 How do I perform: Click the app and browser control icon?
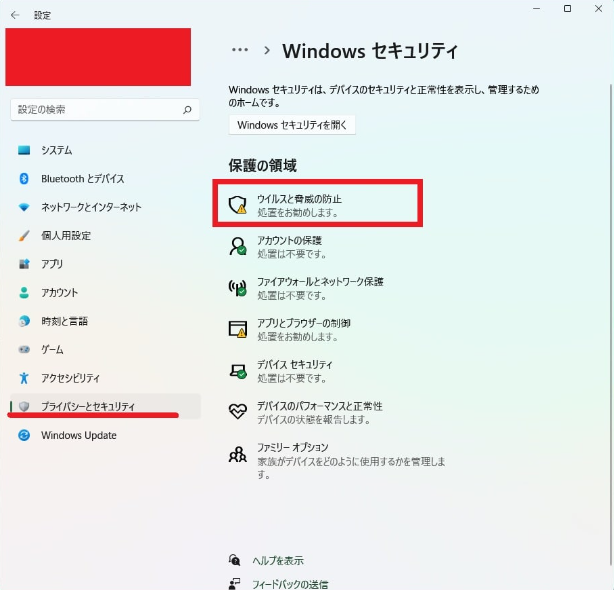[x=238, y=329]
